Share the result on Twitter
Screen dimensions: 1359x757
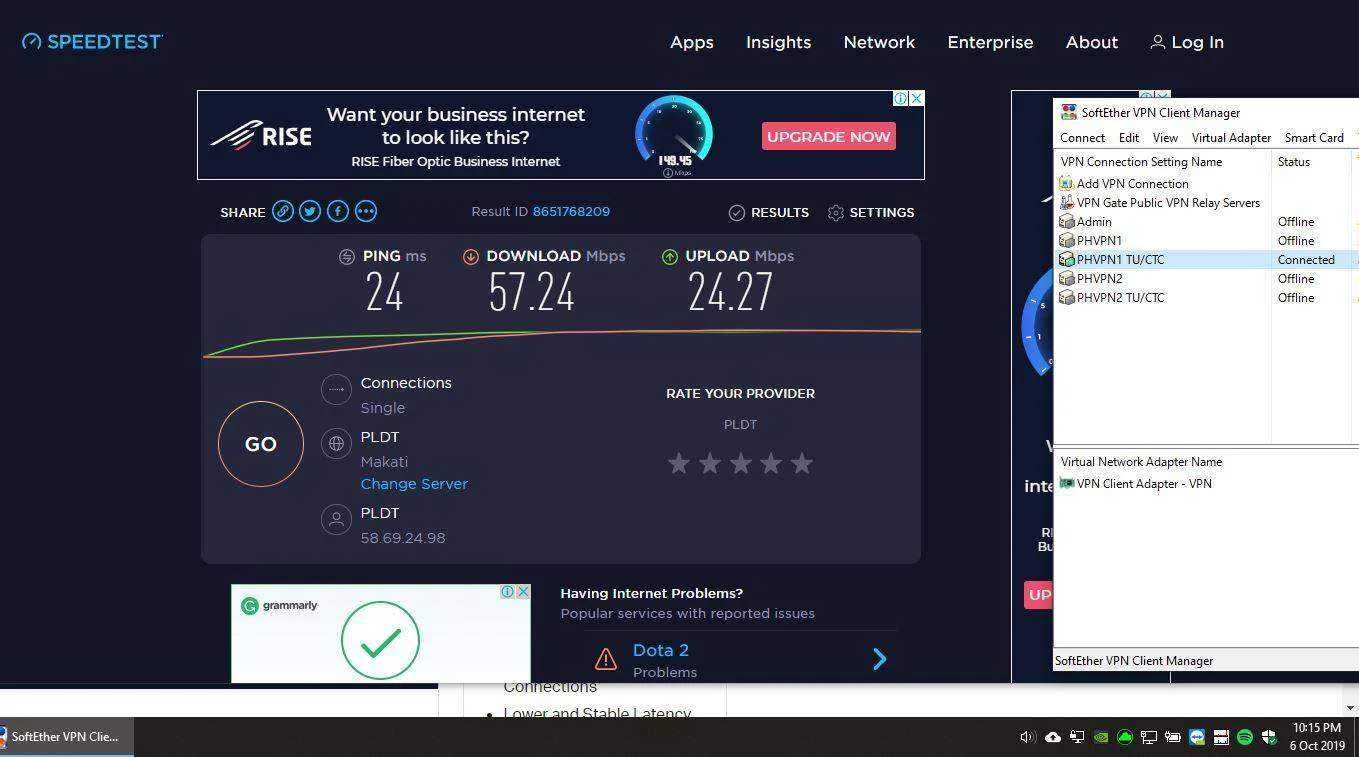point(310,211)
